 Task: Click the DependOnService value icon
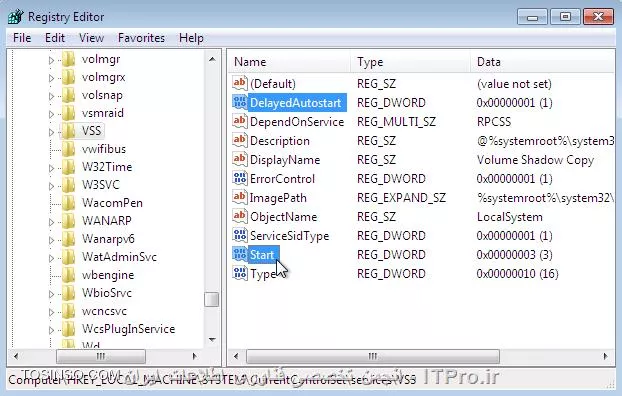(x=240, y=121)
